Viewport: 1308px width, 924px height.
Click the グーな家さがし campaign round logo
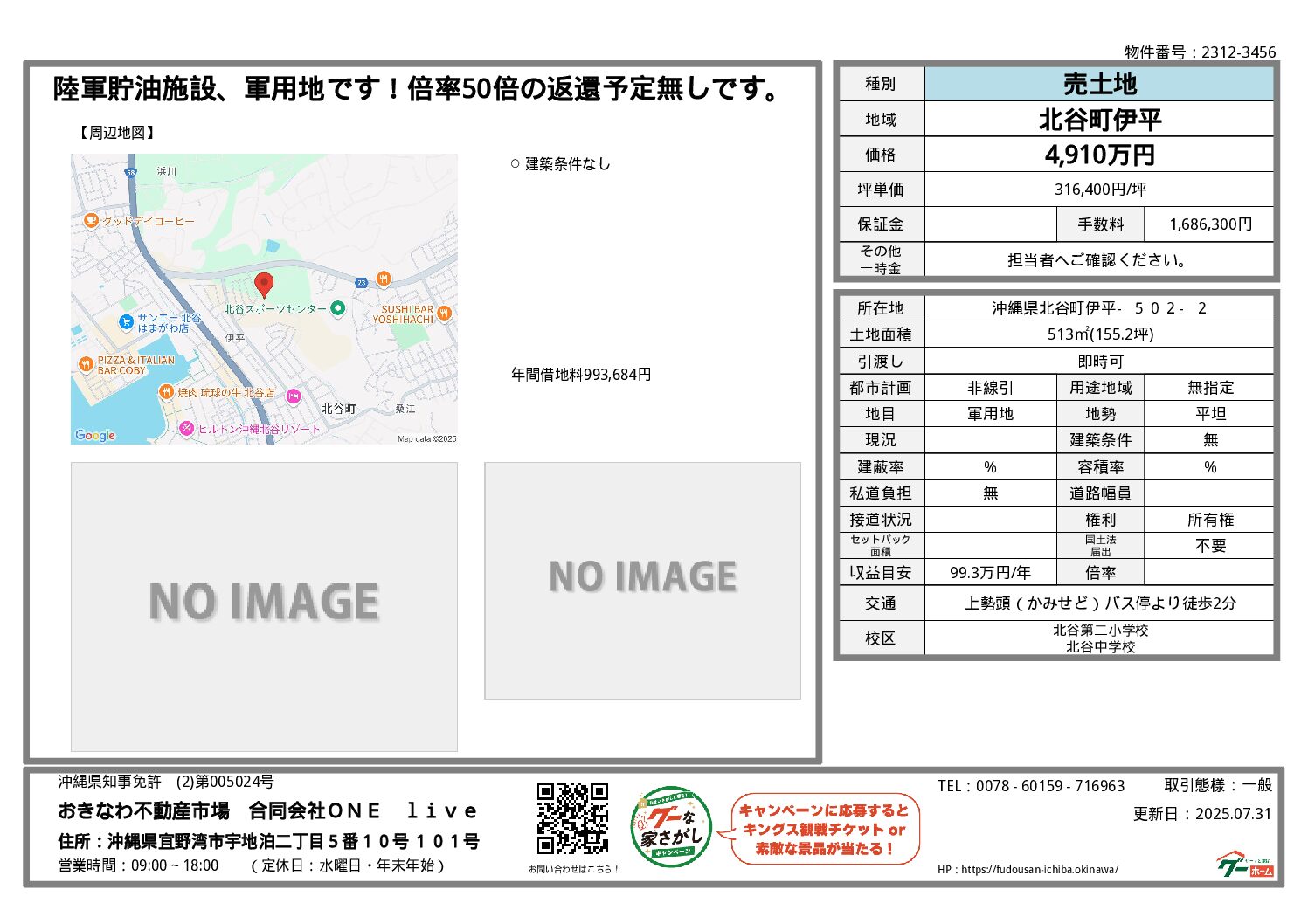671,828
